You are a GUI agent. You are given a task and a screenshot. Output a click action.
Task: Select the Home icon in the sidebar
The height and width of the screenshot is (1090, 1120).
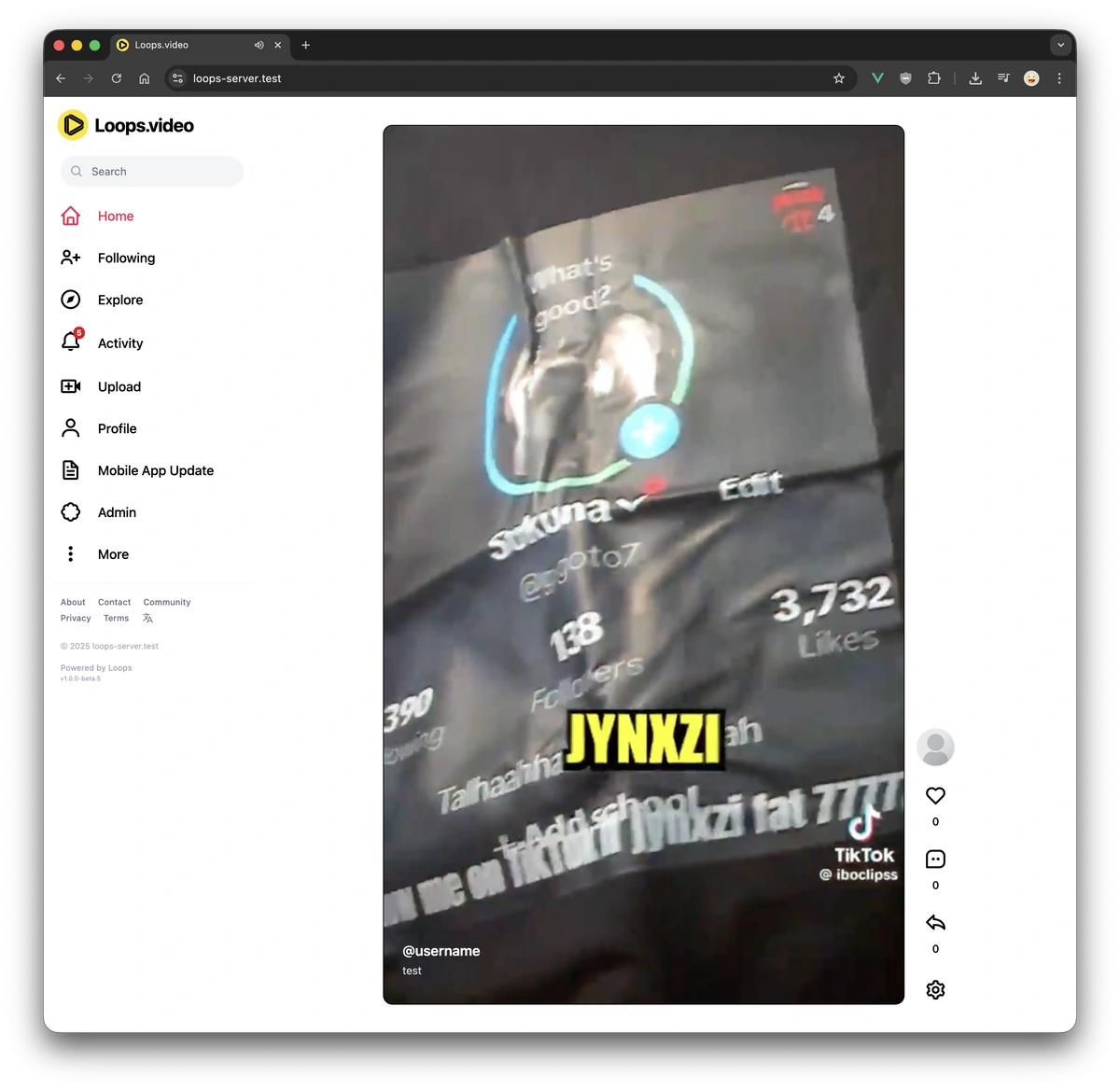pyautogui.click(x=70, y=216)
